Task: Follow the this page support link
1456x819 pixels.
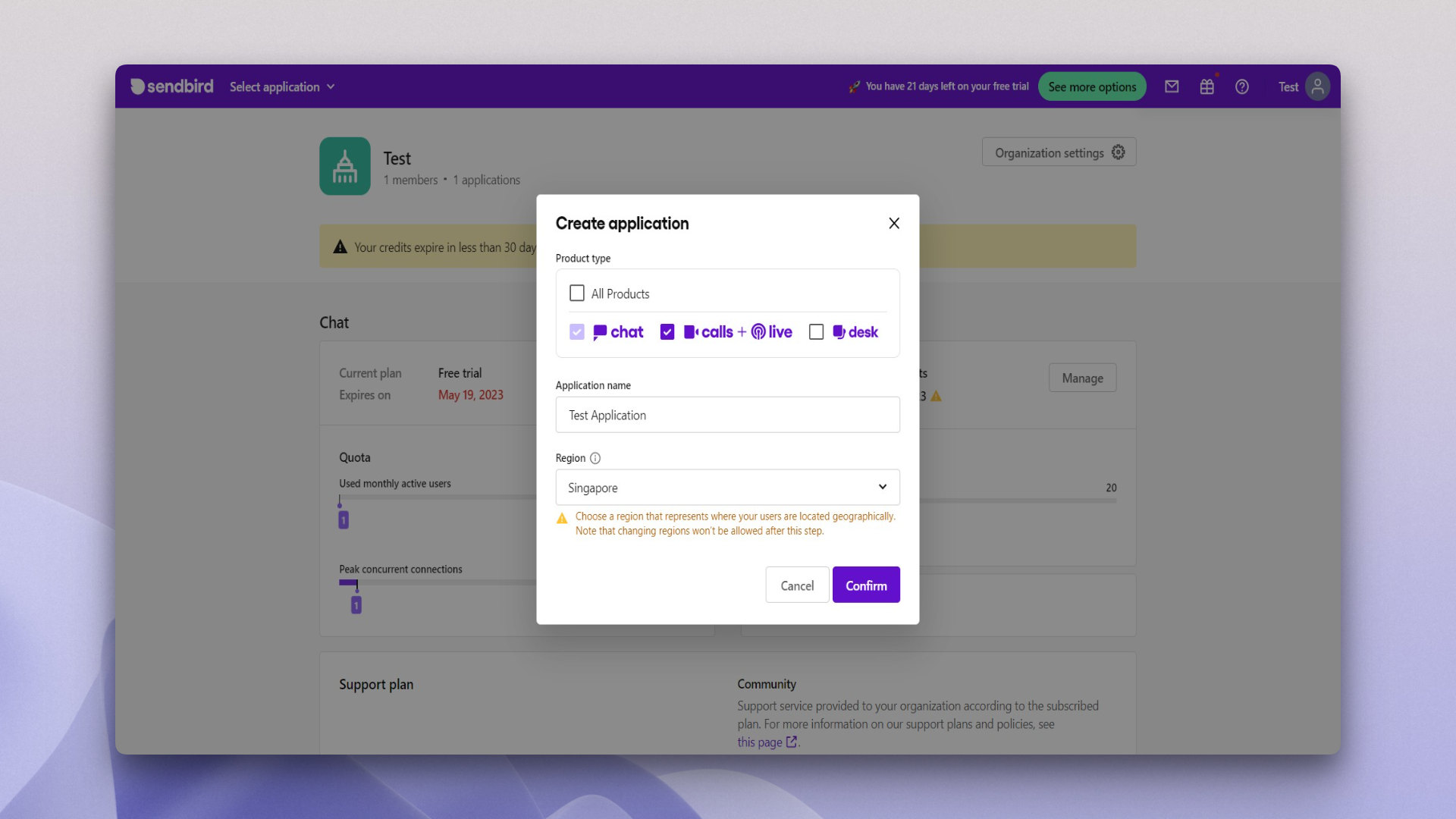Action: pos(761,742)
